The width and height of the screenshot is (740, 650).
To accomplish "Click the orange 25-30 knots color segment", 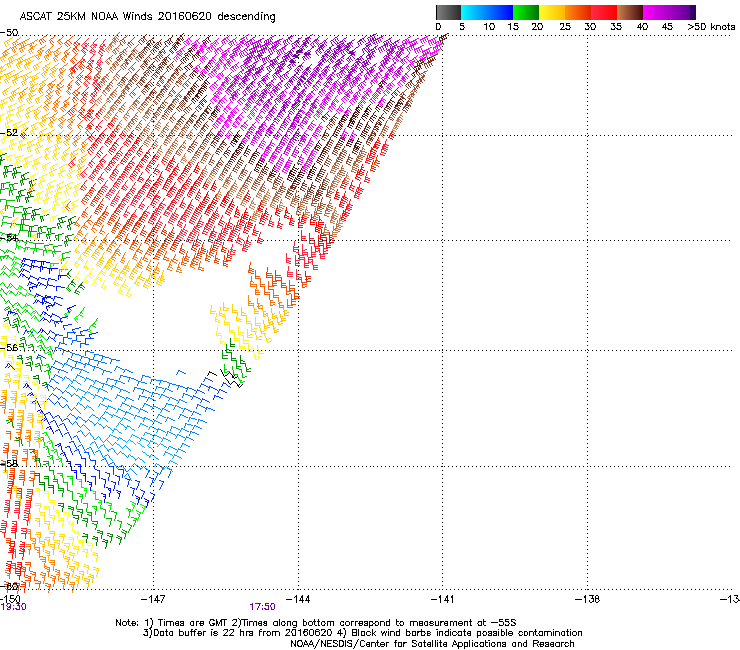I will [578, 12].
